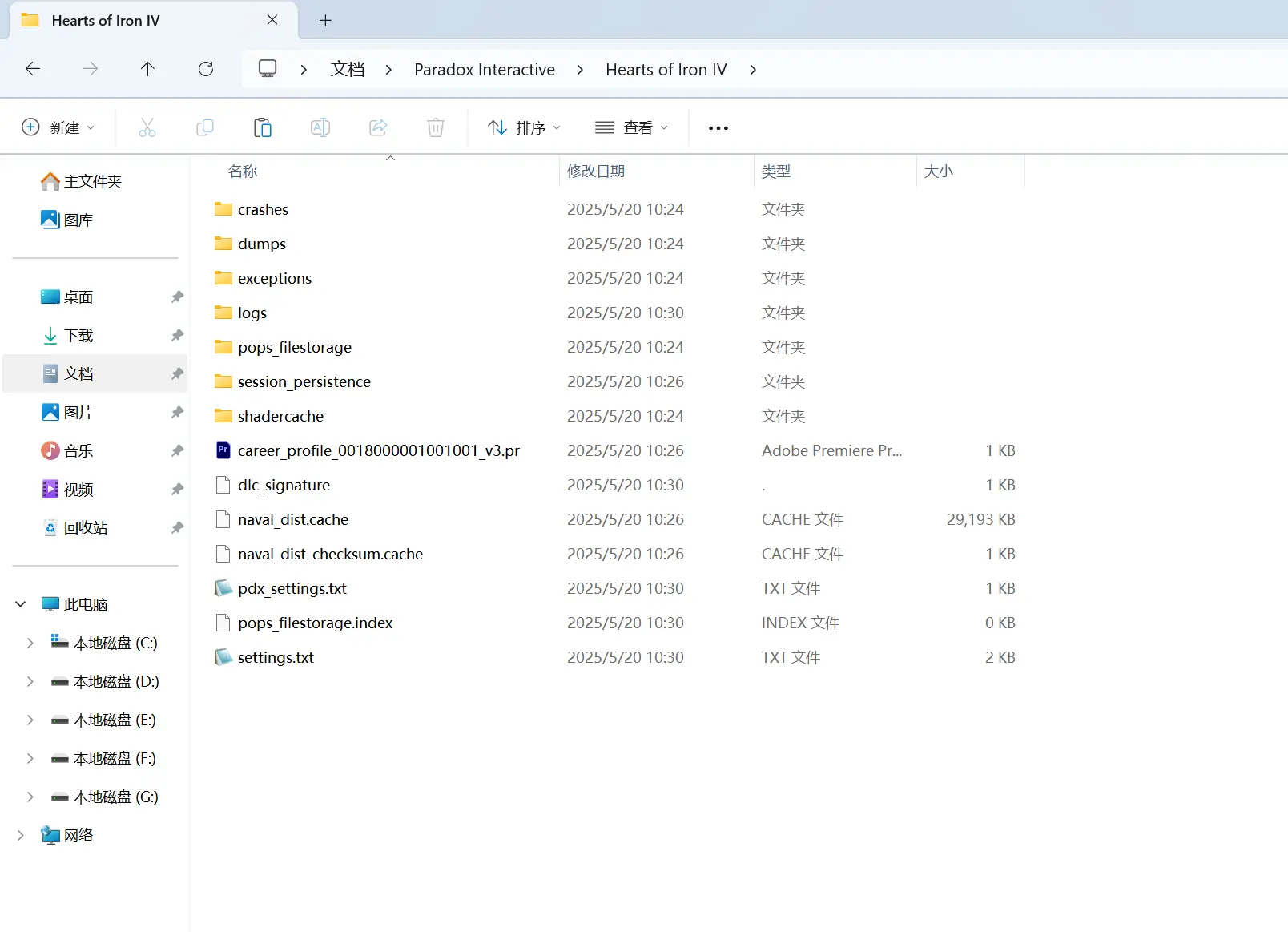Click the Share icon in toolbar
This screenshot has width=1288, height=932.
tap(377, 127)
